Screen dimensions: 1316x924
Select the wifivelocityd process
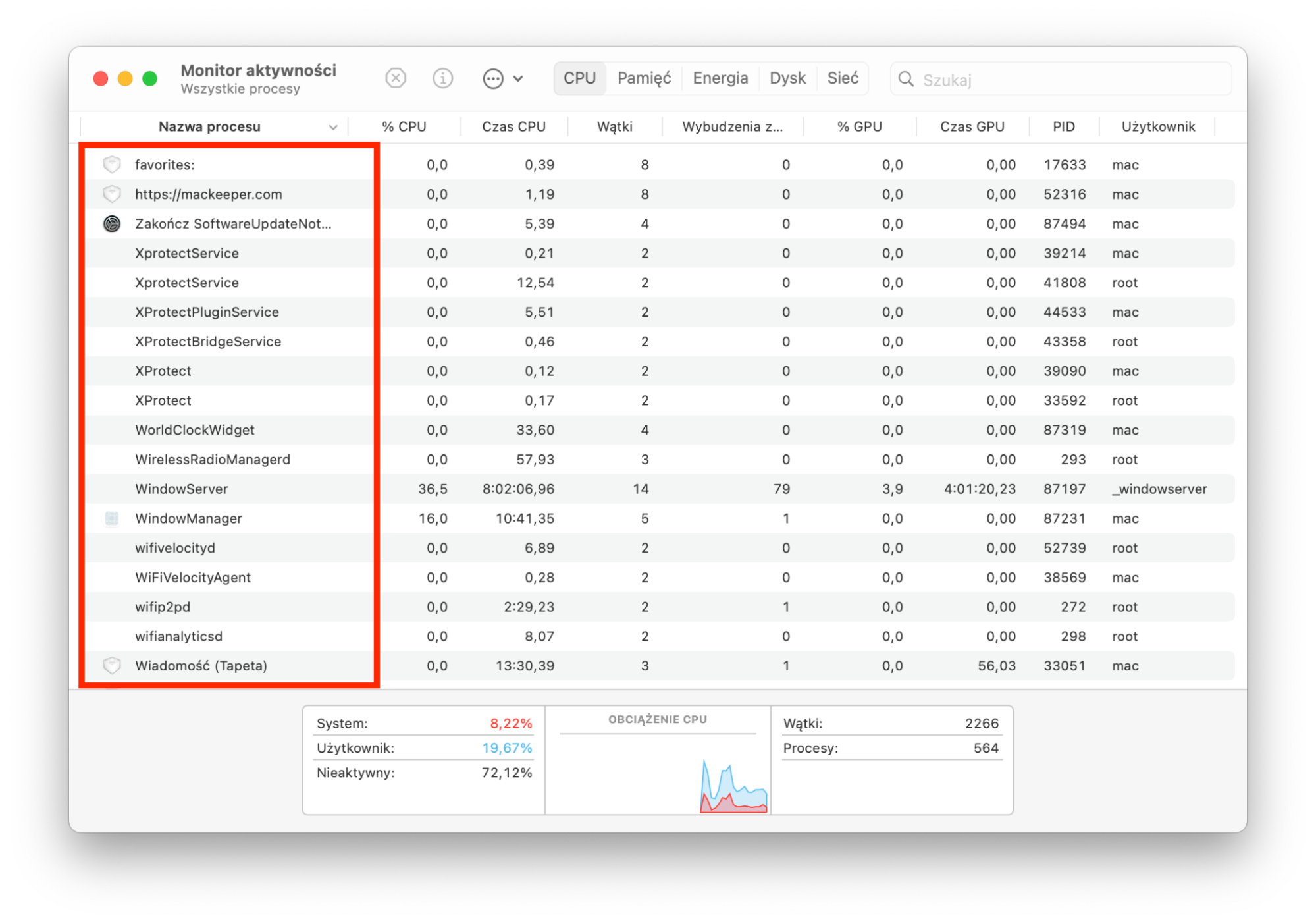[x=658, y=548]
